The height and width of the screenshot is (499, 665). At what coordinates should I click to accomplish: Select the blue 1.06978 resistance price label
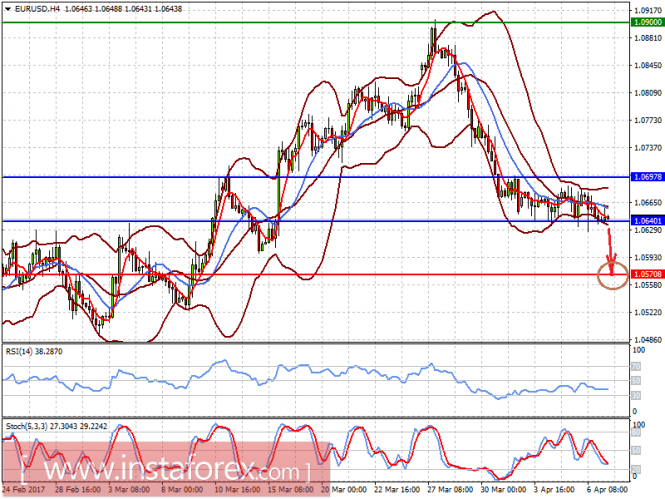647,177
